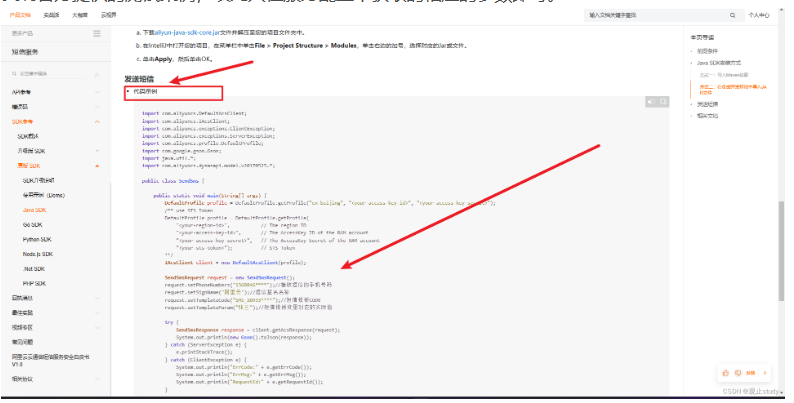Viewport: 794px width, 403px height.
Task: Expand the API参考 section chevron
Action: tap(97, 92)
